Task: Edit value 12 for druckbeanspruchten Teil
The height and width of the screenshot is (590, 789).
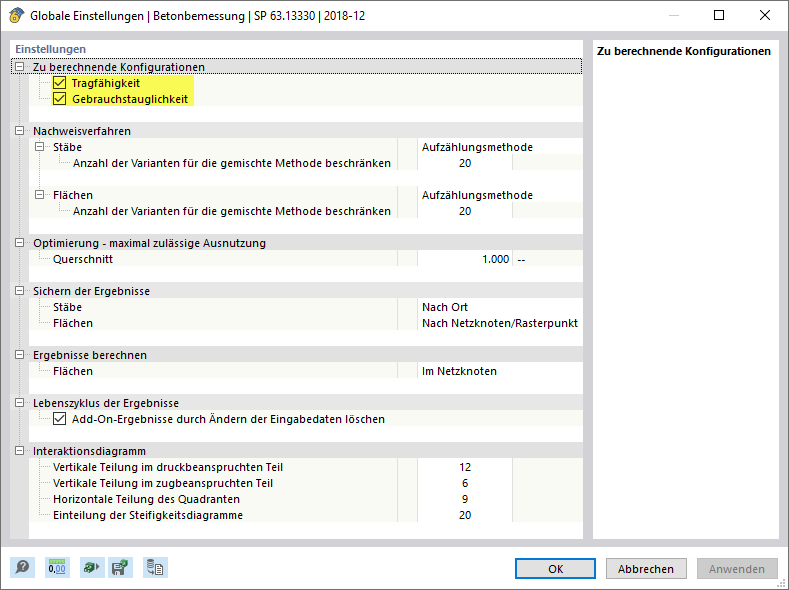Action: coord(464,467)
